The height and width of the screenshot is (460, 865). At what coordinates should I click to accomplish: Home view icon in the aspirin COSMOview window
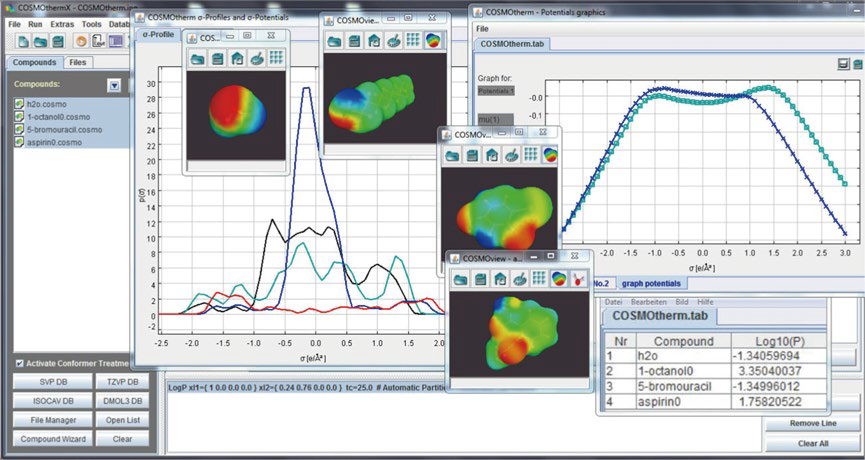[x=500, y=279]
